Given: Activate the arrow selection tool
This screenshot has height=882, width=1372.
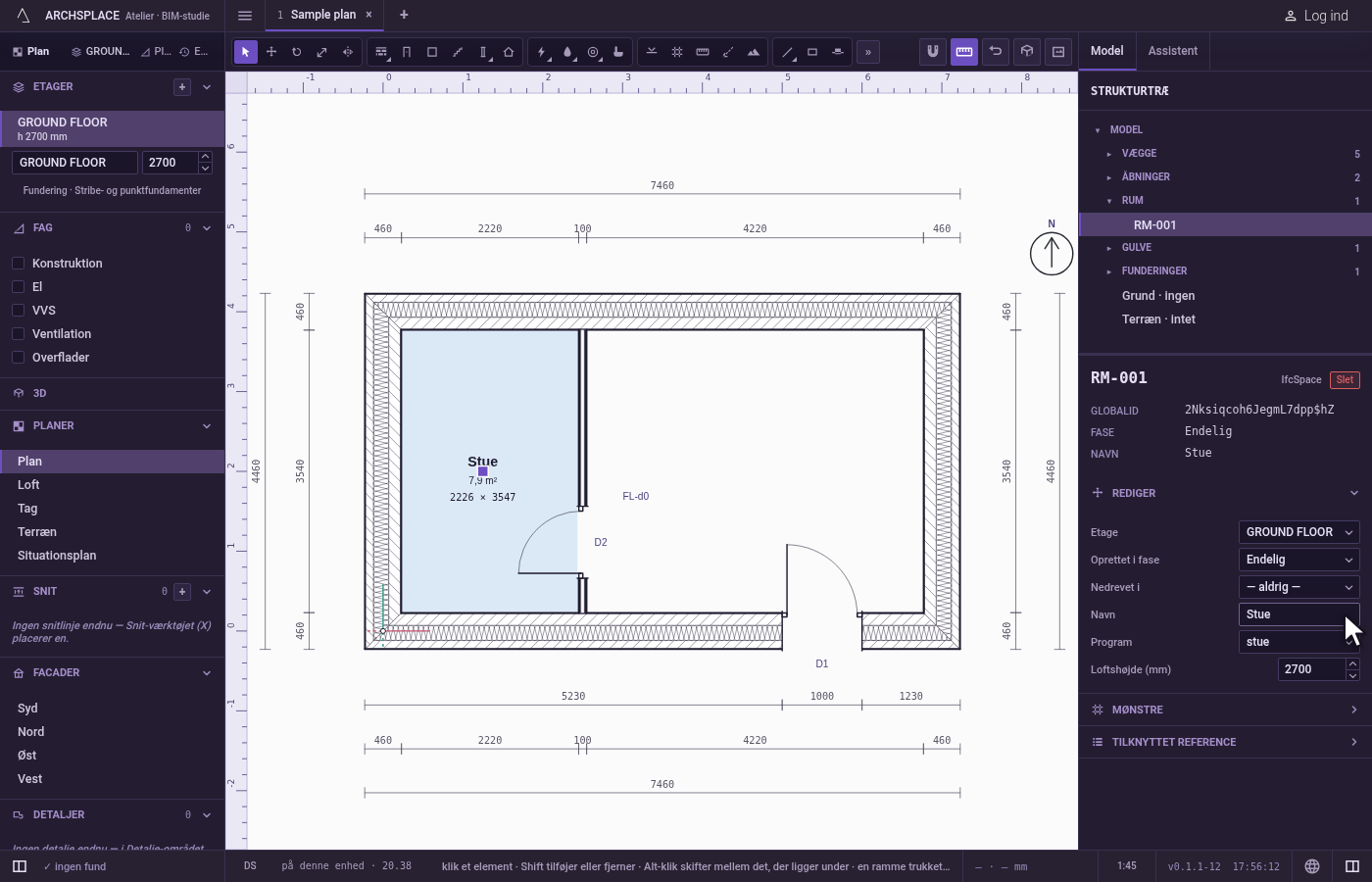Looking at the screenshot, I should (246, 52).
